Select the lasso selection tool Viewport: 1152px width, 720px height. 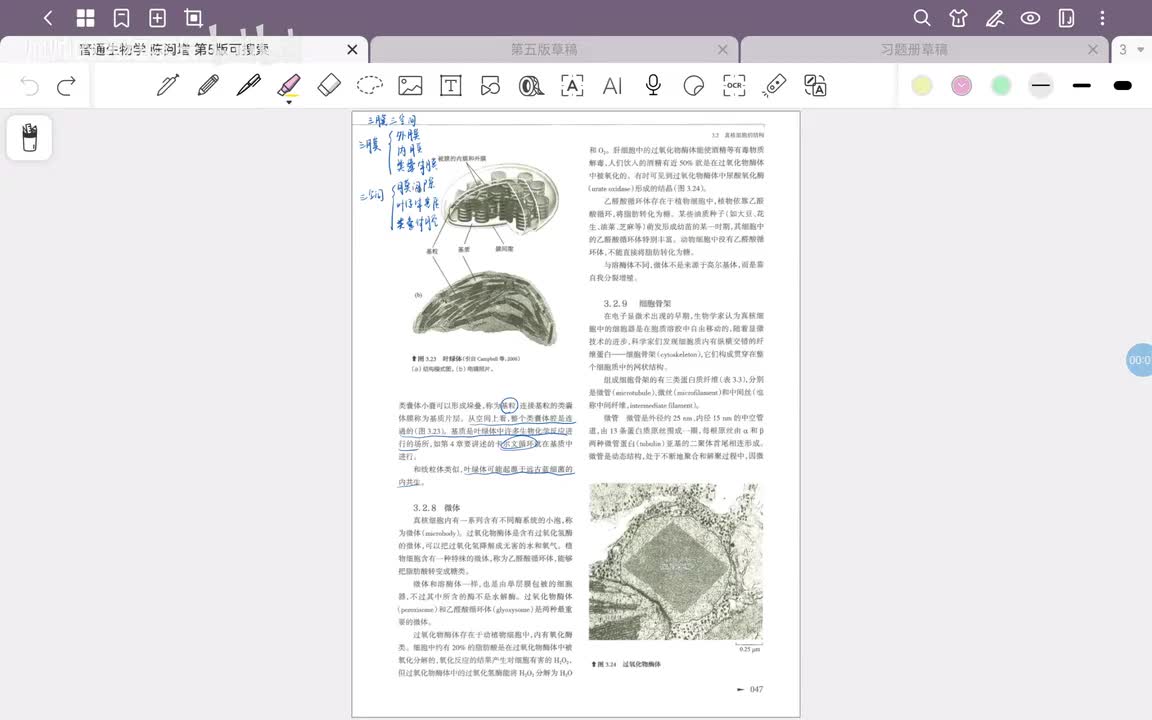click(370, 85)
